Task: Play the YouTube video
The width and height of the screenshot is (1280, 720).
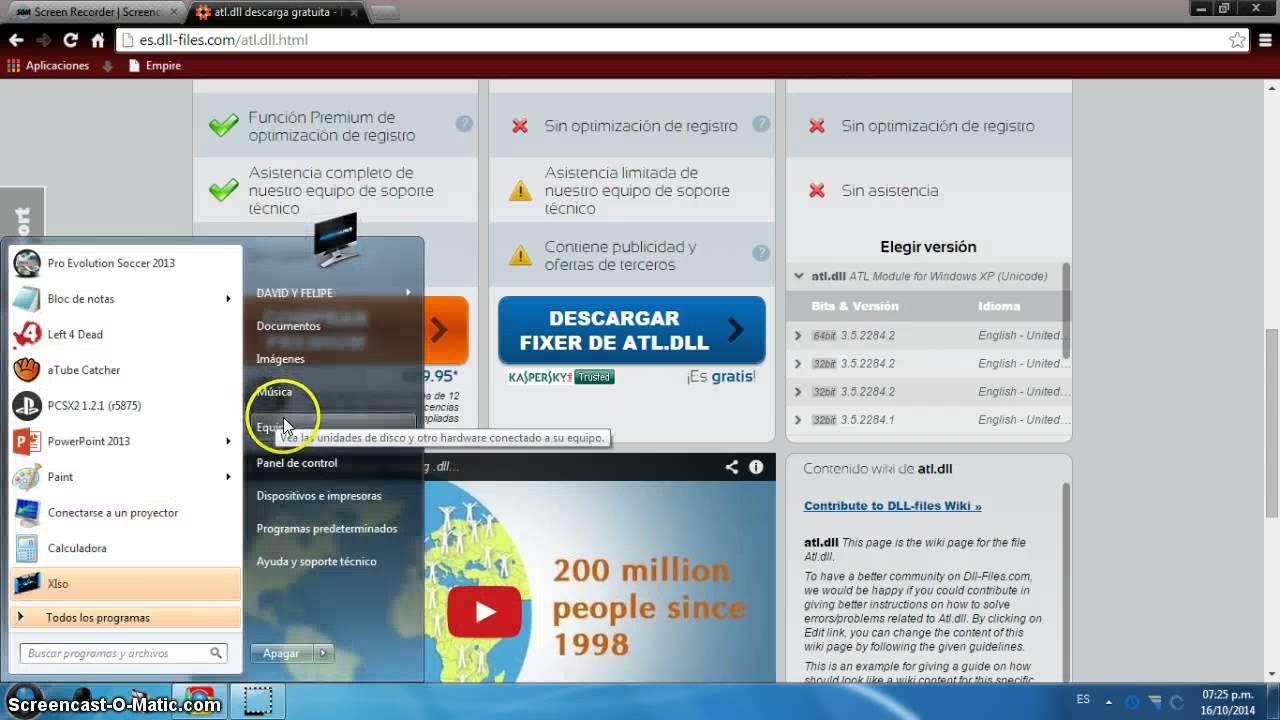Action: (x=485, y=611)
